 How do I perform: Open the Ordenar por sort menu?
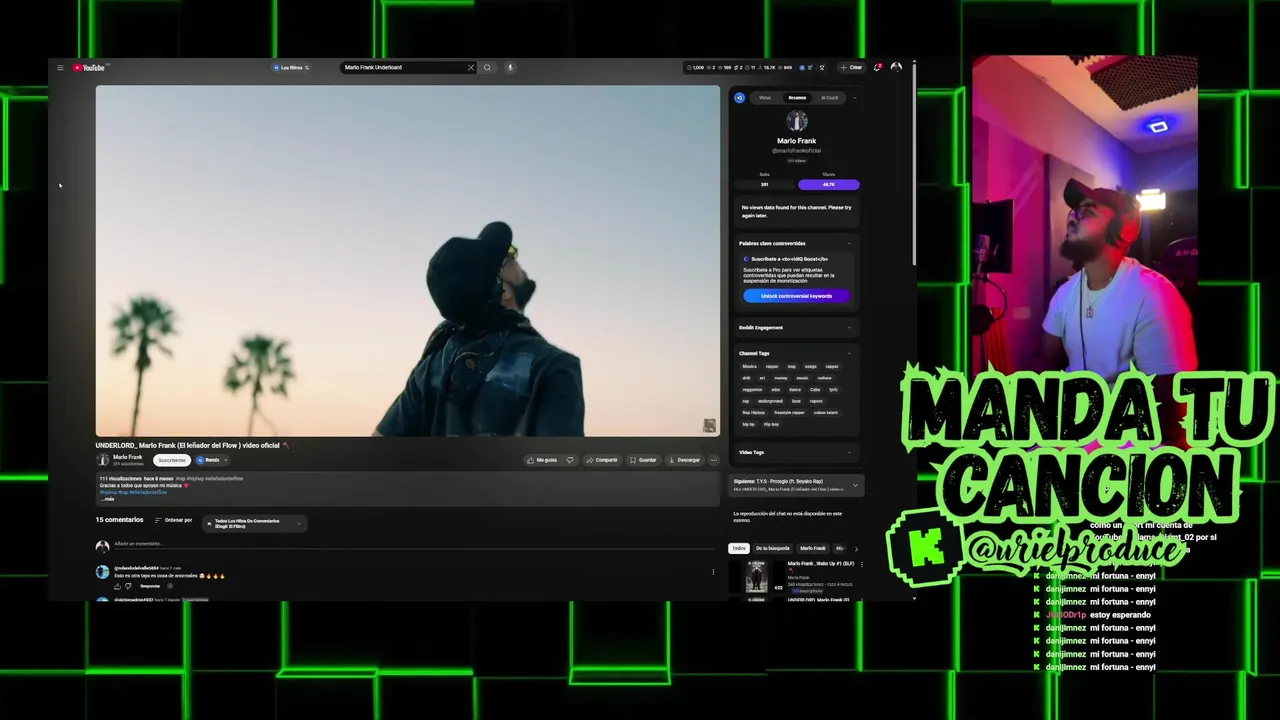point(174,520)
